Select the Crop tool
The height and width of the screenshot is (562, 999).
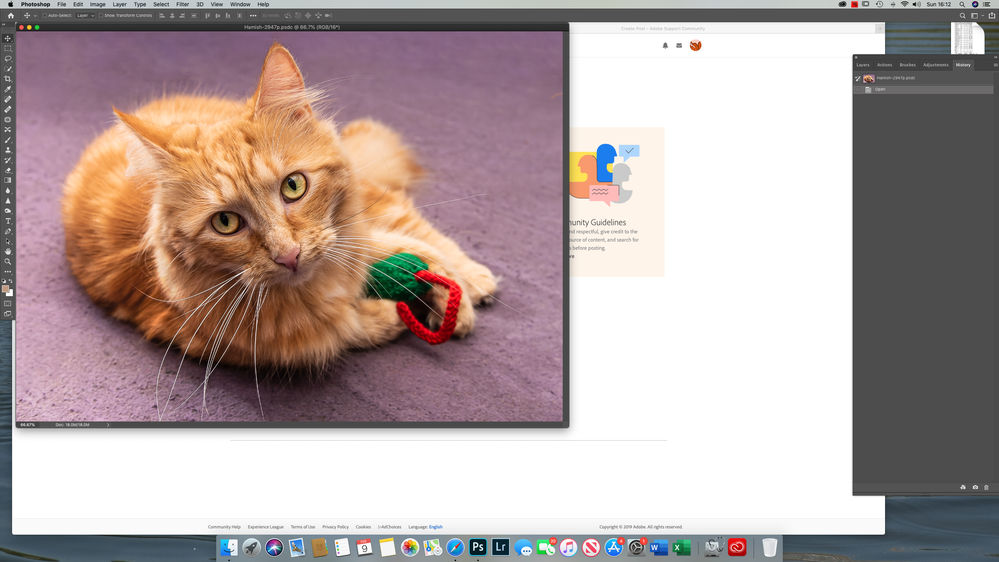pos(8,79)
